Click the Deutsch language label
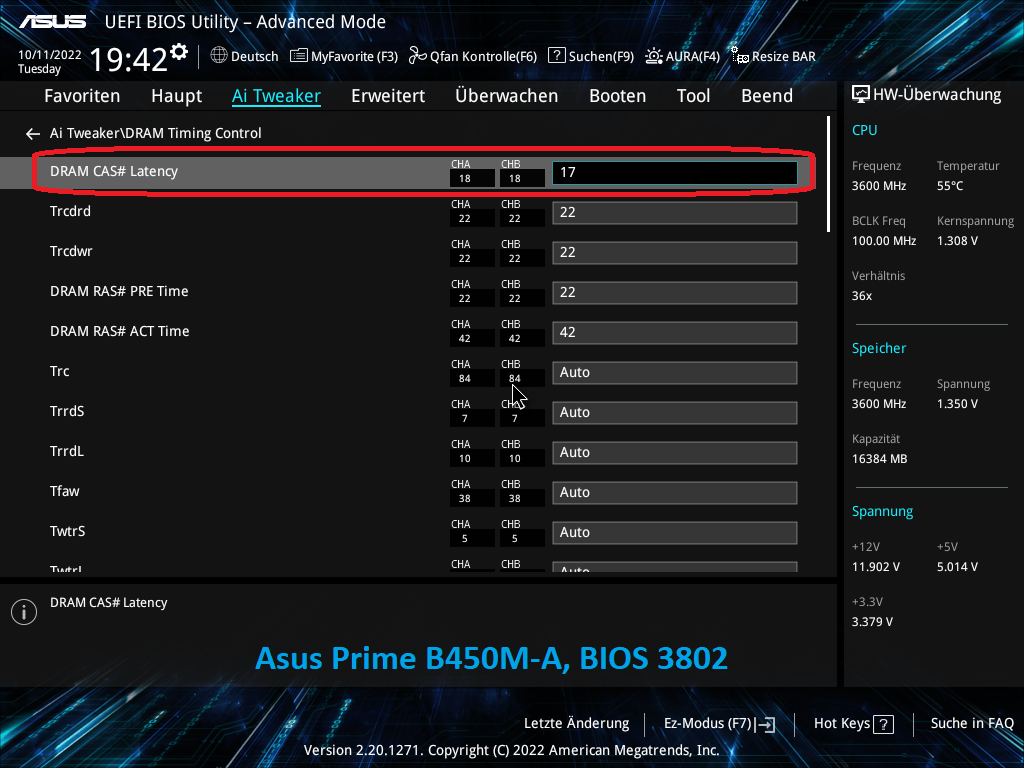Screen dimensions: 1024x768 click(x=255, y=56)
